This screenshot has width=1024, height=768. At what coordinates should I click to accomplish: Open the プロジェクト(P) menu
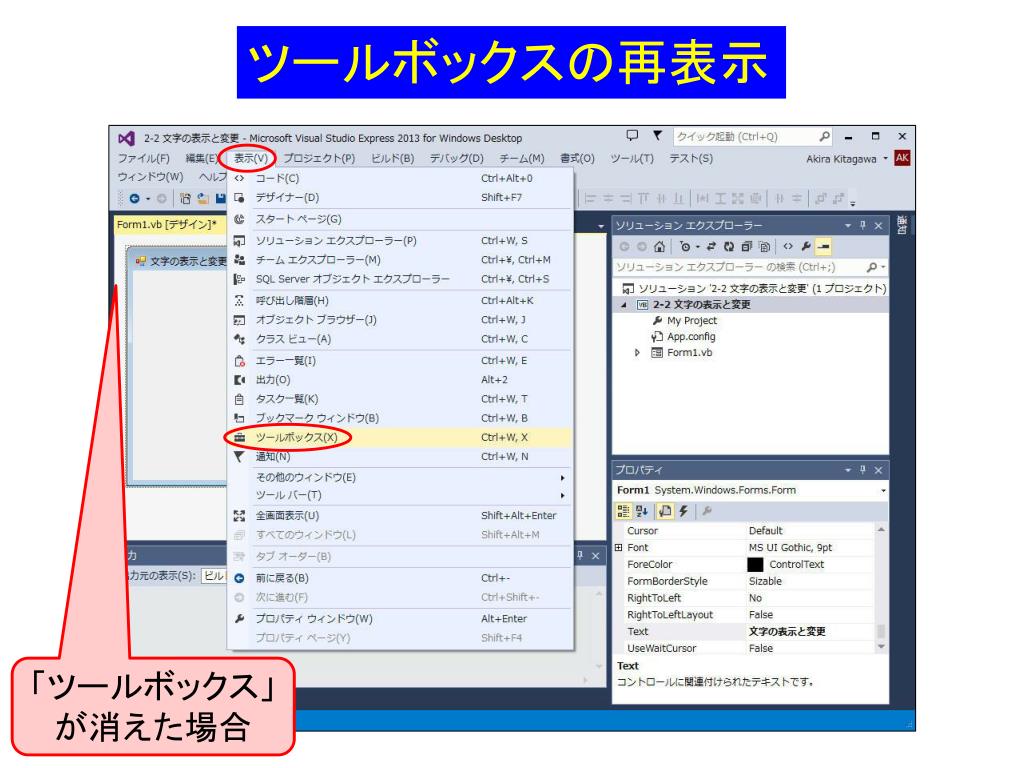tap(319, 158)
